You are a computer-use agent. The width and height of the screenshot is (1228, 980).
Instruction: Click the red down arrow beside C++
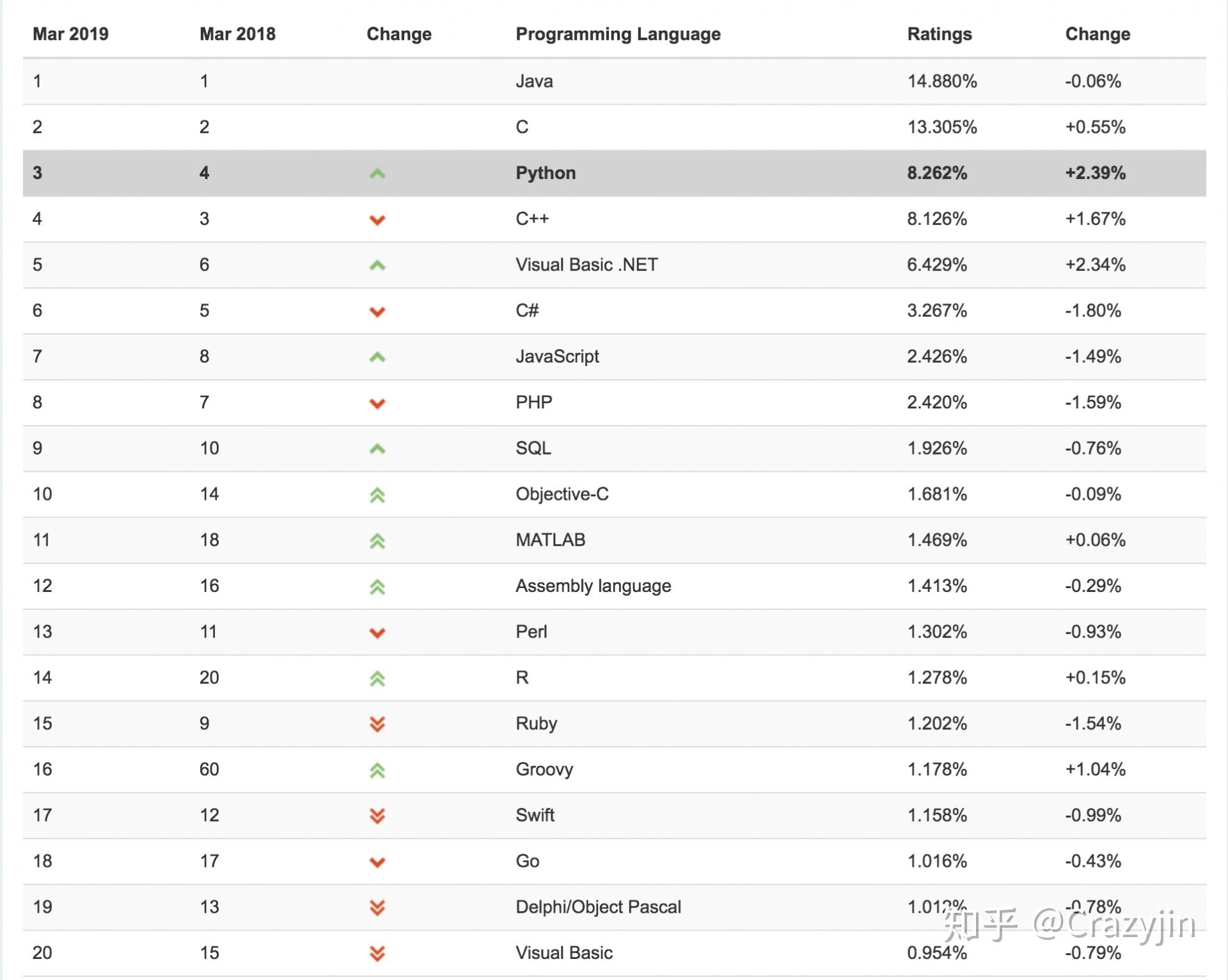[377, 220]
